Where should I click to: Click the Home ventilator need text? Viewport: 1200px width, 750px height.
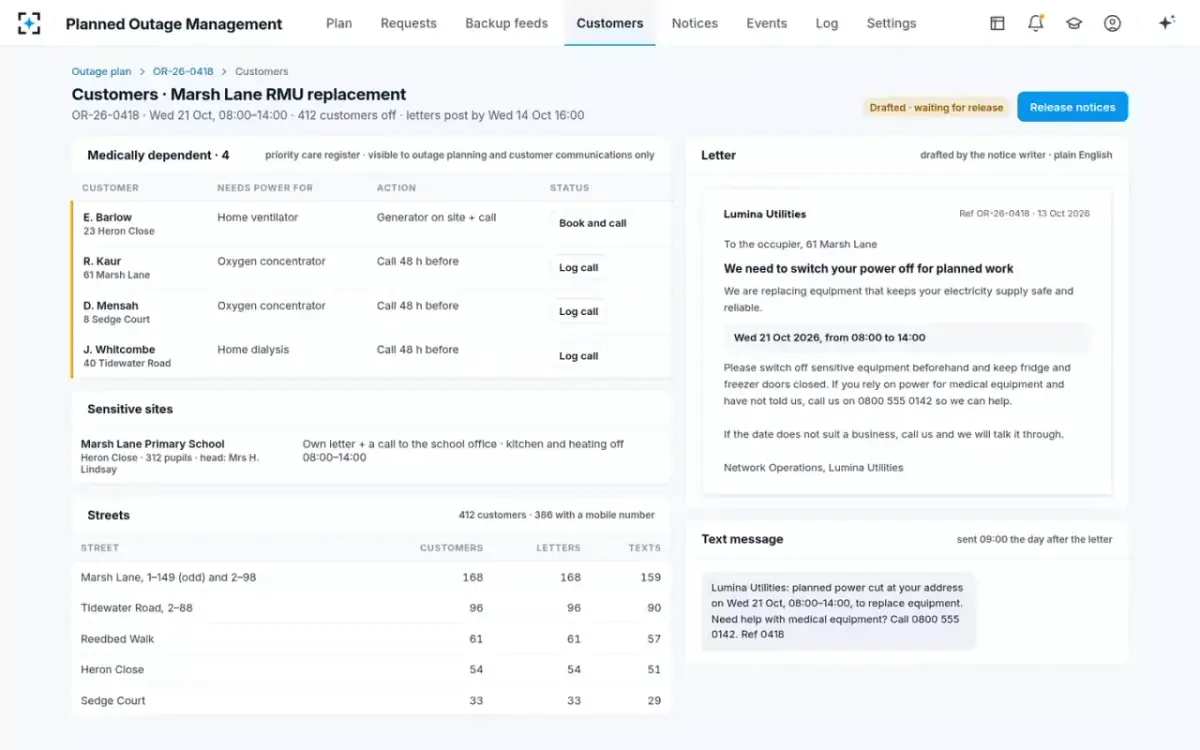(x=258, y=217)
